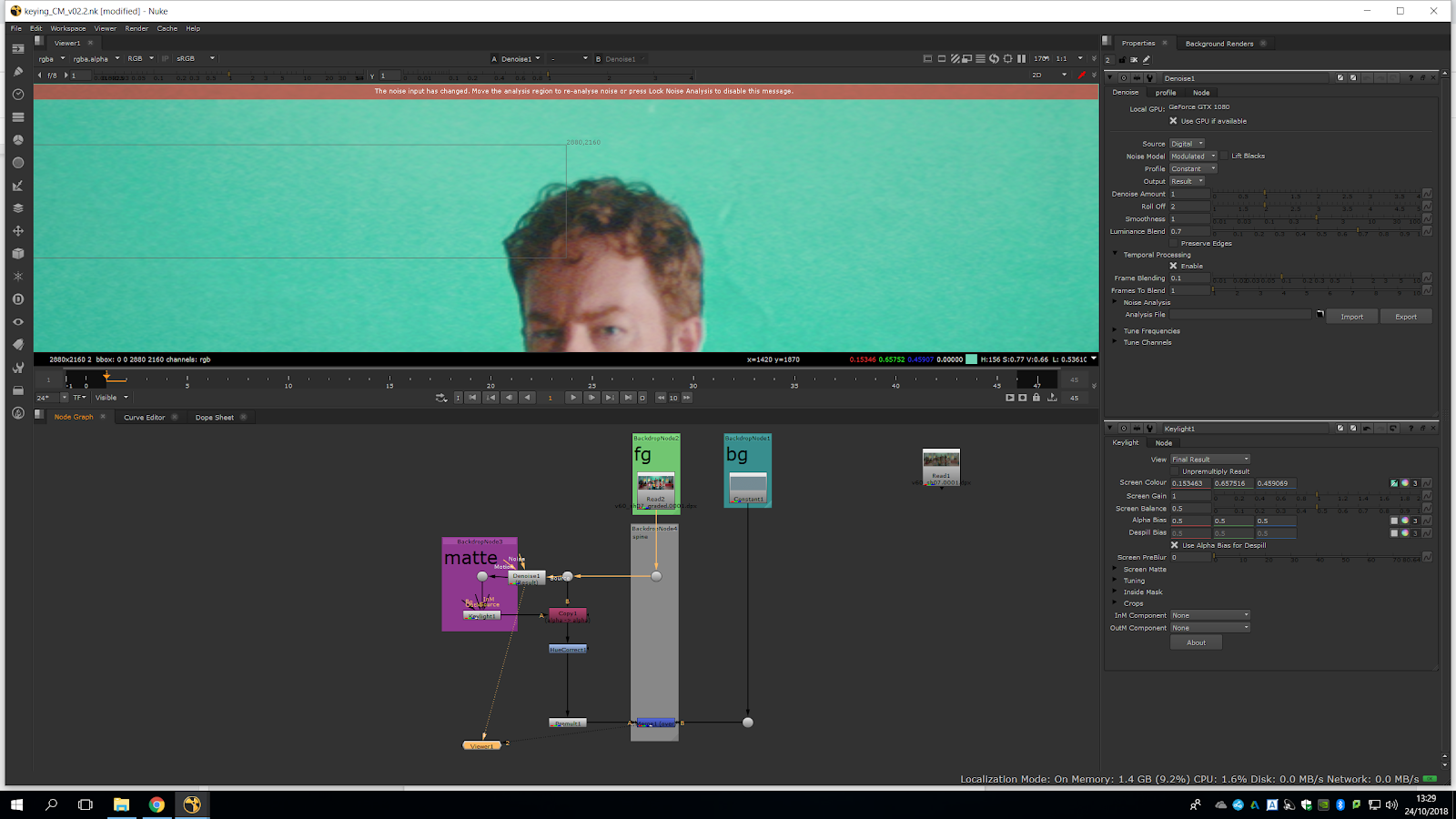Image resolution: width=1456 pixels, height=819 pixels.
Task: Switch to the Curve Editor tab
Action: click(144, 418)
